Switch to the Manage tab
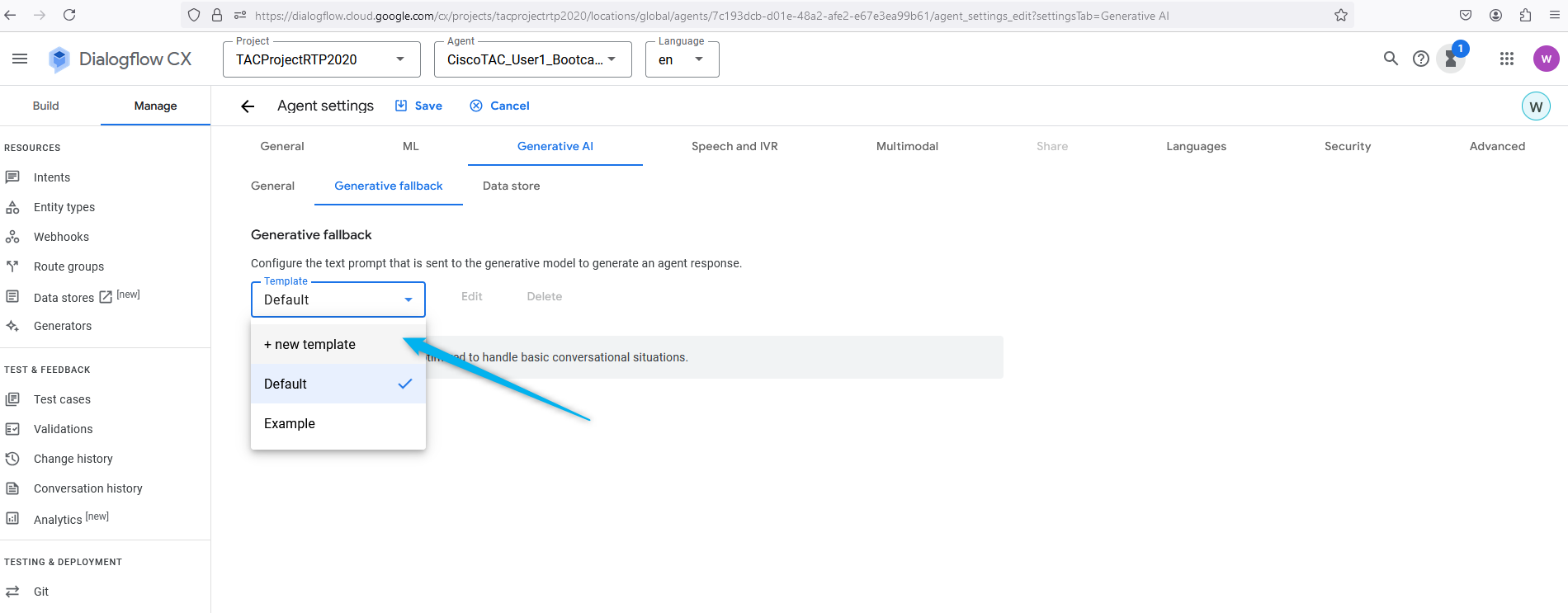Image resolution: width=1568 pixels, height=613 pixels. click(155, 106)
